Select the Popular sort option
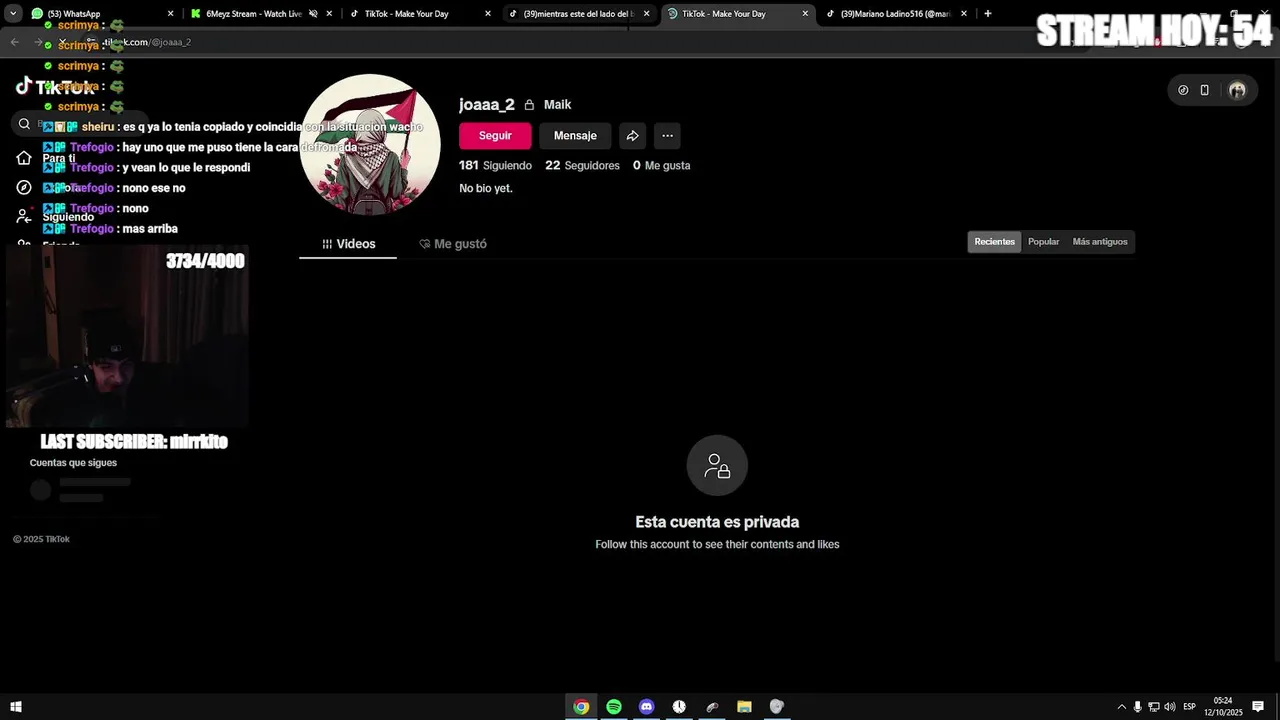This screenshot has width=1280, height=720. tap(1043, 242)
